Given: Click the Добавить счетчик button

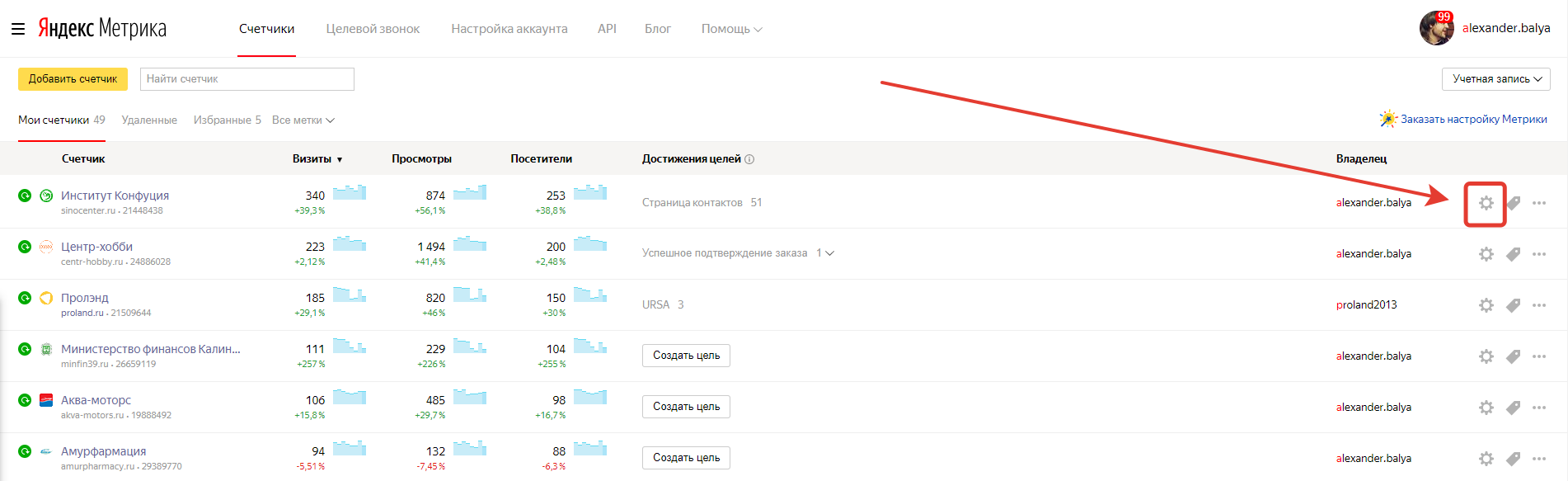Looking at the screenshot, I should tap(73, 79).
